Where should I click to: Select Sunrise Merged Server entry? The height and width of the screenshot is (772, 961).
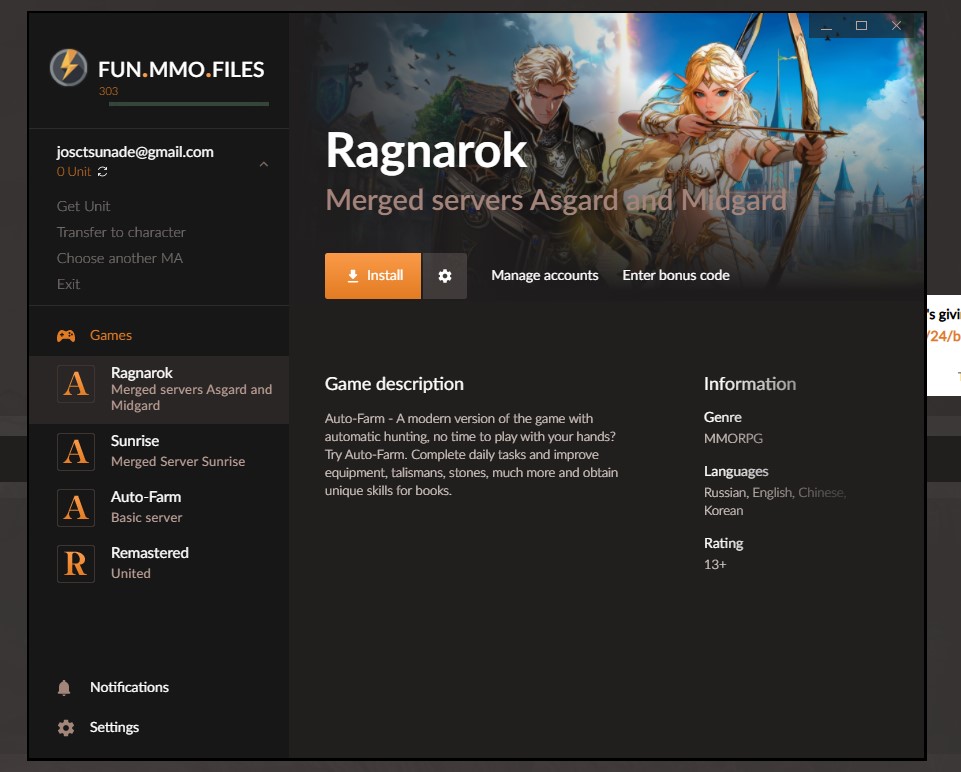[177, 451]
